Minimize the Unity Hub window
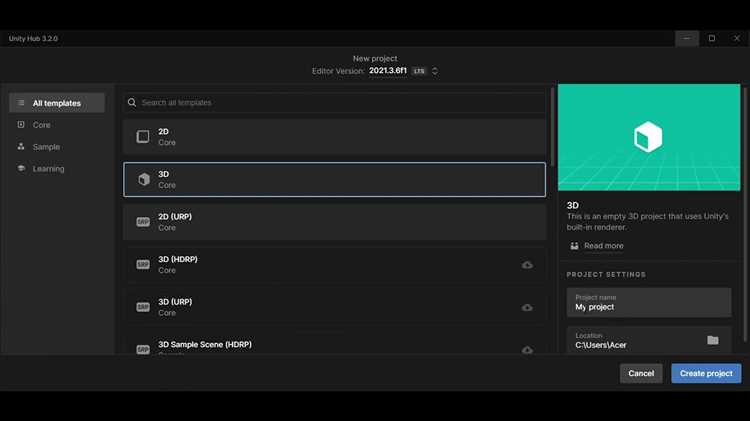Screen dimensions: 750x421 coord(687,38)
